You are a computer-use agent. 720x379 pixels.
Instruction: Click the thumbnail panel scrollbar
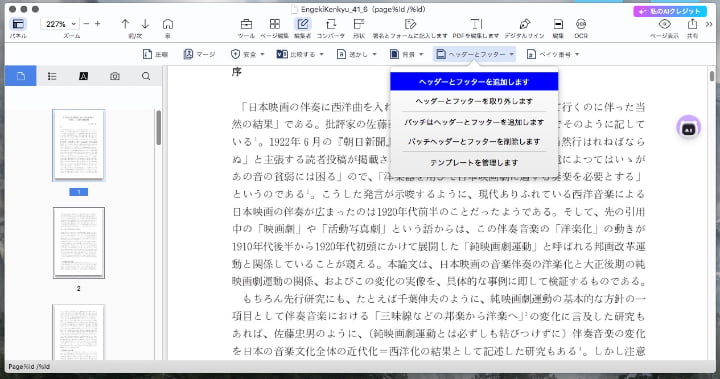(159, 128)
